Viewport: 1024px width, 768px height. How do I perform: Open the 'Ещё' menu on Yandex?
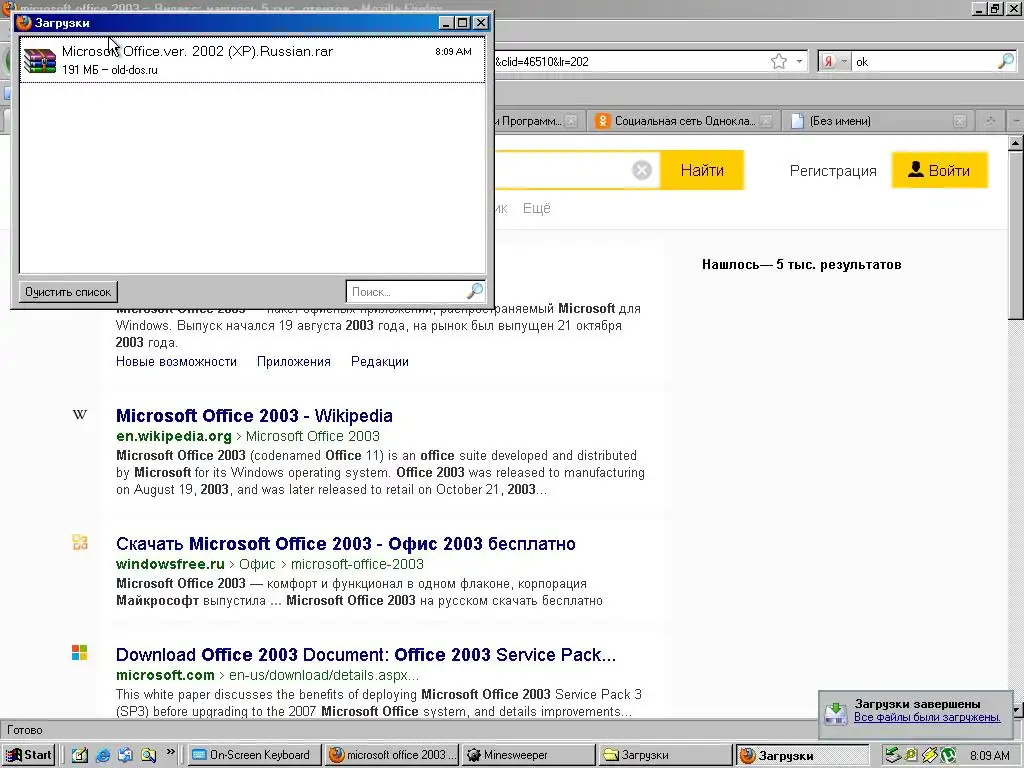[x=537, y=208]
